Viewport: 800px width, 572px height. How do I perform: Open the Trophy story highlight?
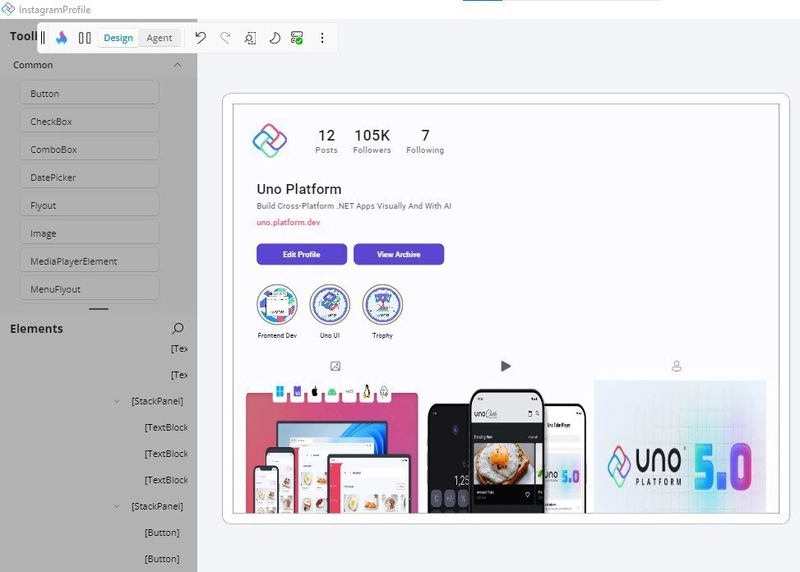[x=382, y=305]
